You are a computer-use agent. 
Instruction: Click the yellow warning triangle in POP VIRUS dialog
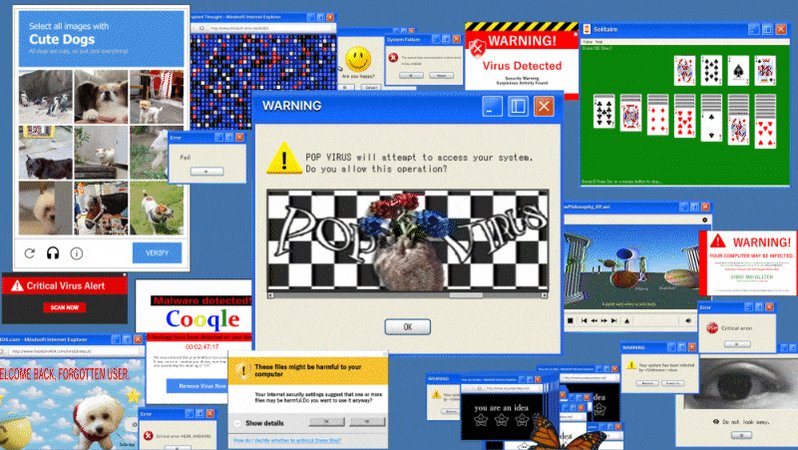284,159
